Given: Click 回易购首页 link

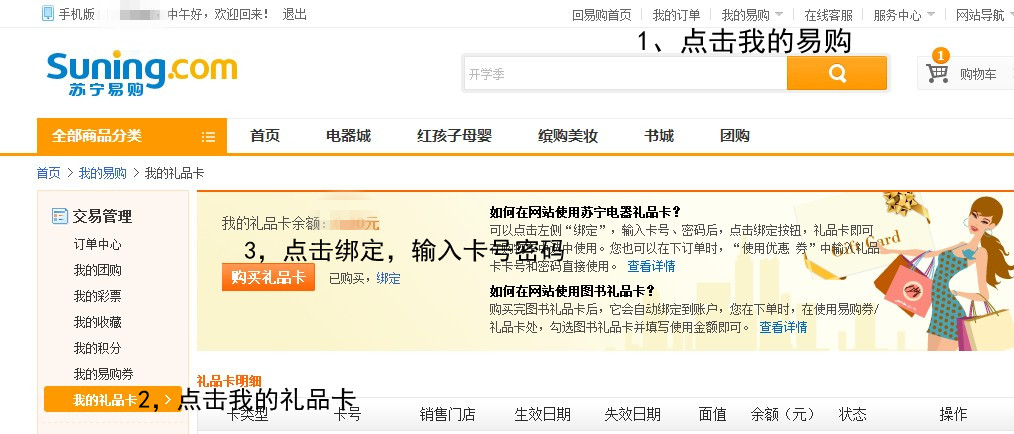Looking at the screenshot, I should (601, 15).
